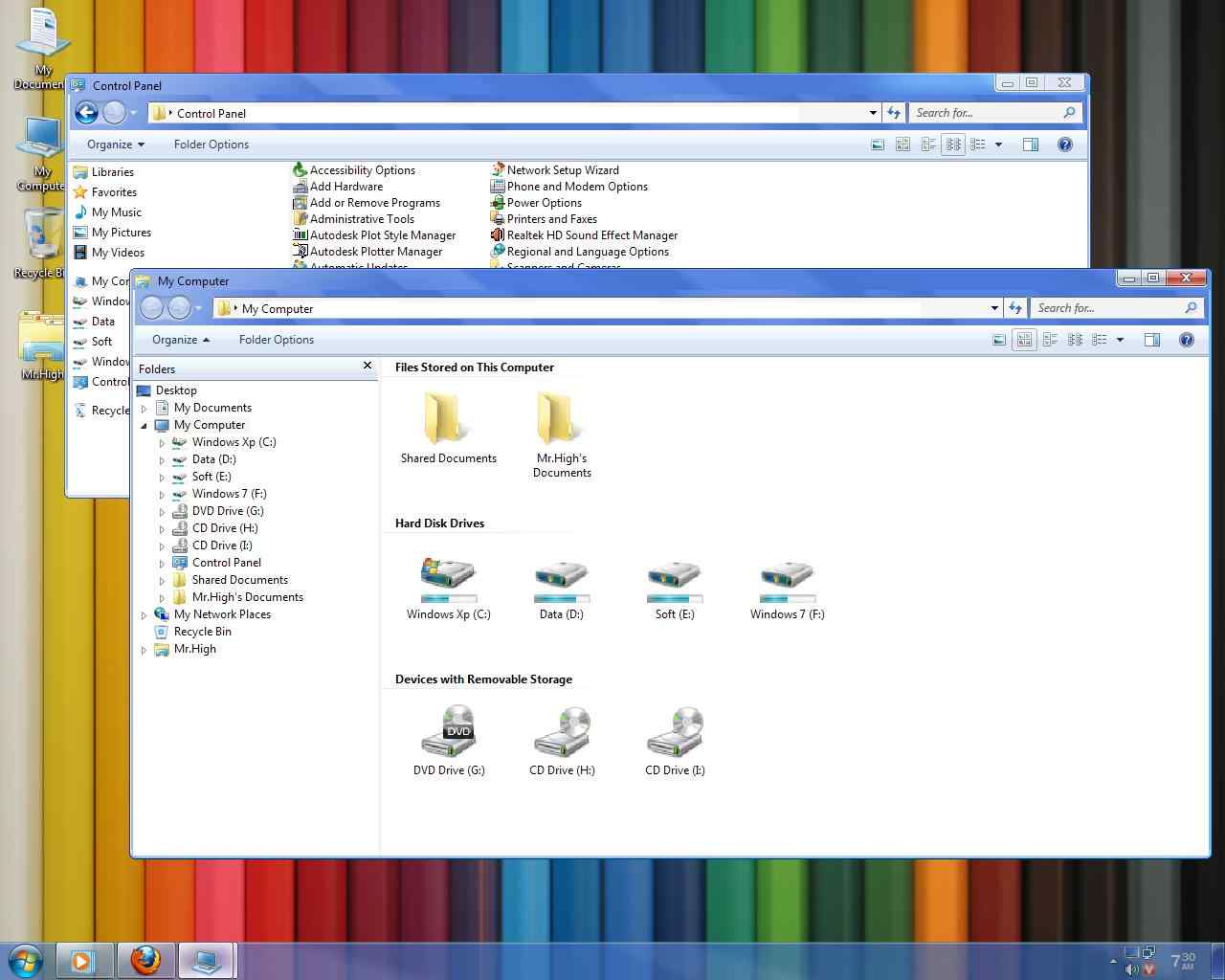Select Control Panel in the folder tree
Viewport: 1225px width, 980px height.
216,563
